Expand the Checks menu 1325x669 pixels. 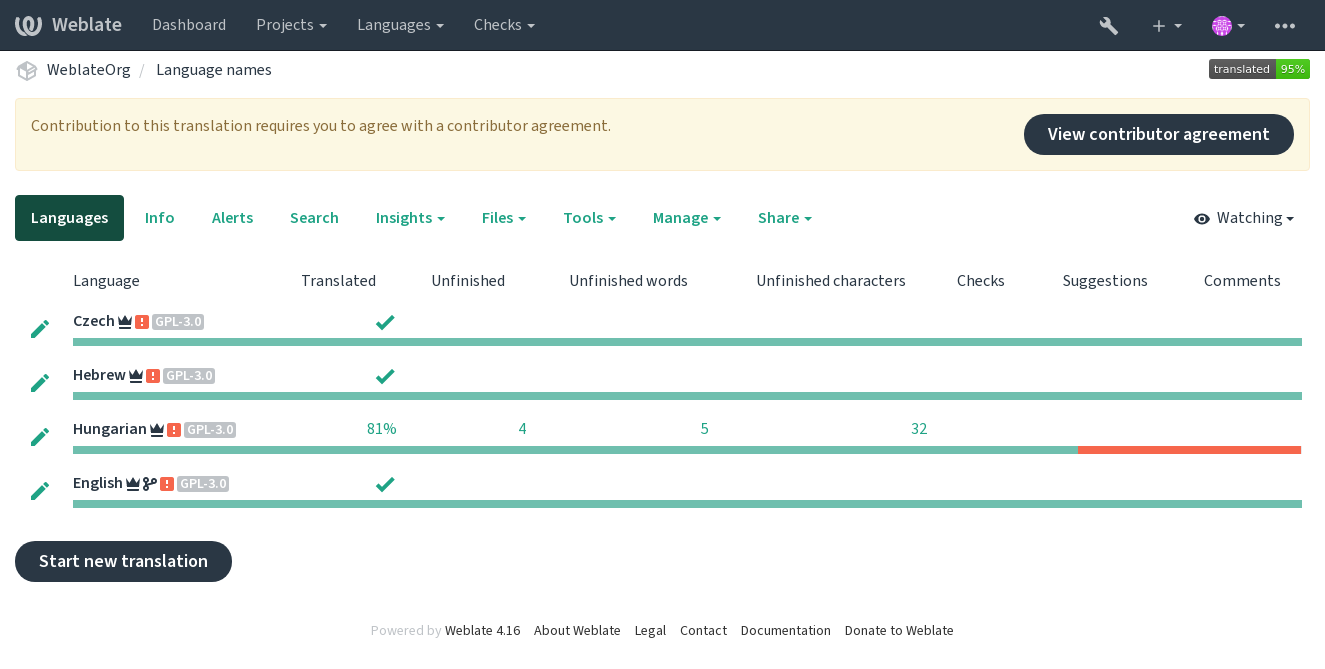[504, 25]
